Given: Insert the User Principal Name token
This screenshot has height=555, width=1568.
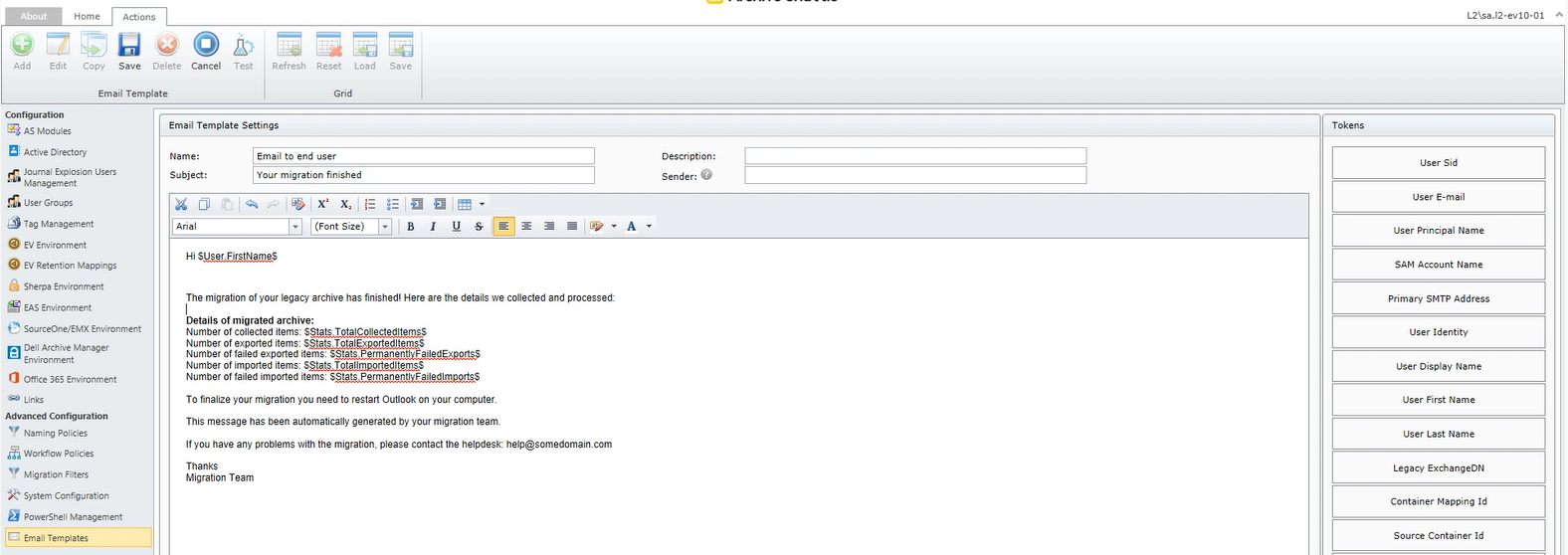Looking at the screenshot, I should click(x=1438, y=231).
